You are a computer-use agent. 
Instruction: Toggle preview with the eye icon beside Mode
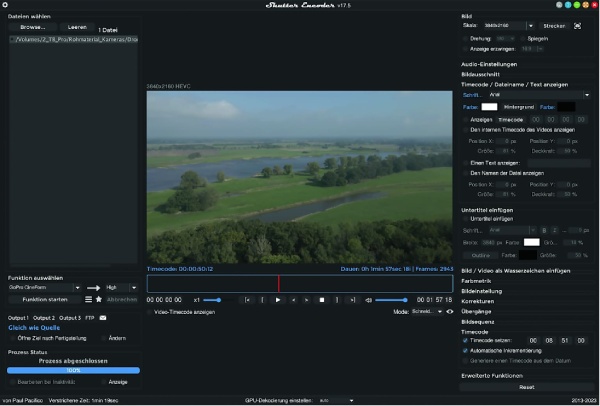(x=450, y=311)
